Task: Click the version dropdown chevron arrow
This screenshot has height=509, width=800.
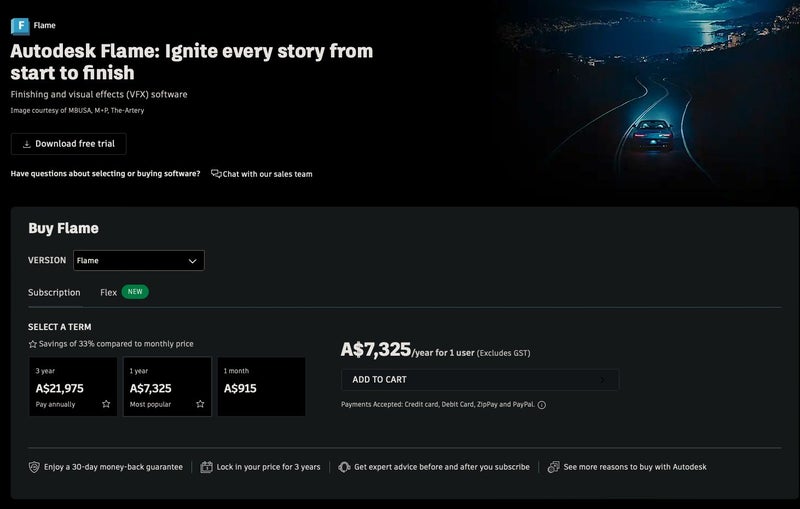Action: [193, 261]
